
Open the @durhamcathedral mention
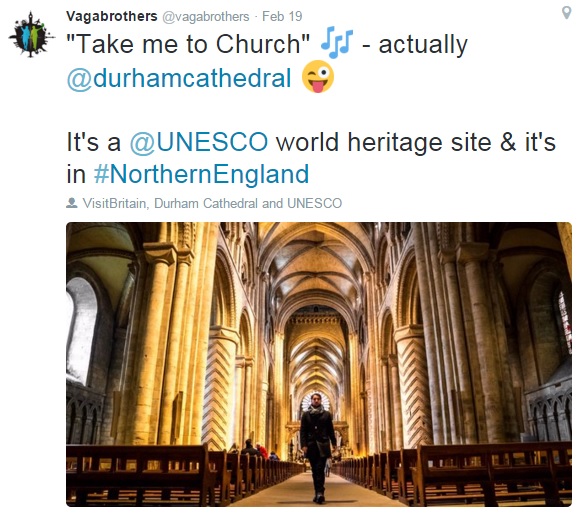coord(179,78)
